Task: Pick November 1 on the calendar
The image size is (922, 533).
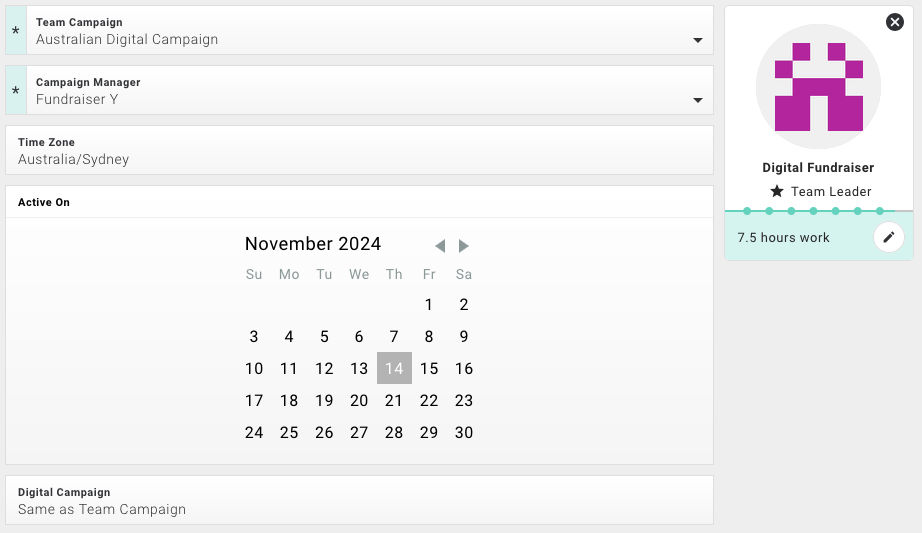Action: click(x=429, y=305)
